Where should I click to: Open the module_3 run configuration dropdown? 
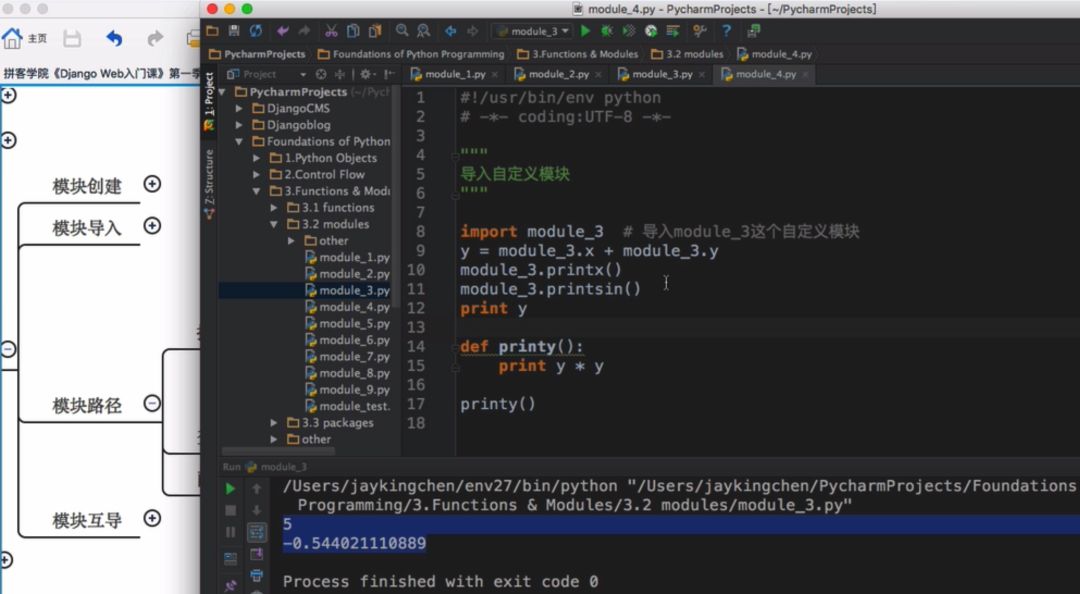pos(534,31)
